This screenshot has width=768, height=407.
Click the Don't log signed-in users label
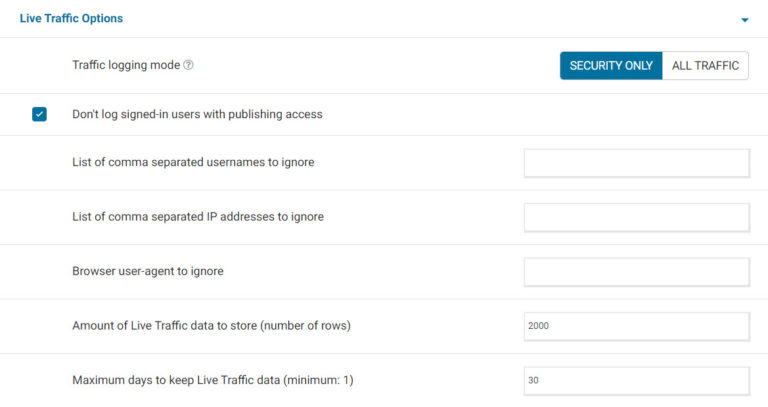click(x=197, y=114)
